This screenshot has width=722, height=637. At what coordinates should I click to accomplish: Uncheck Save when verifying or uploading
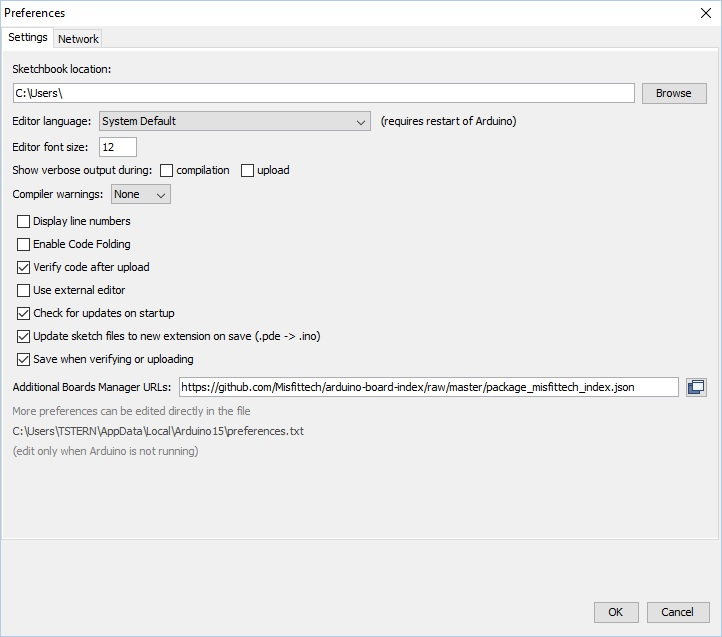(23, 359)
